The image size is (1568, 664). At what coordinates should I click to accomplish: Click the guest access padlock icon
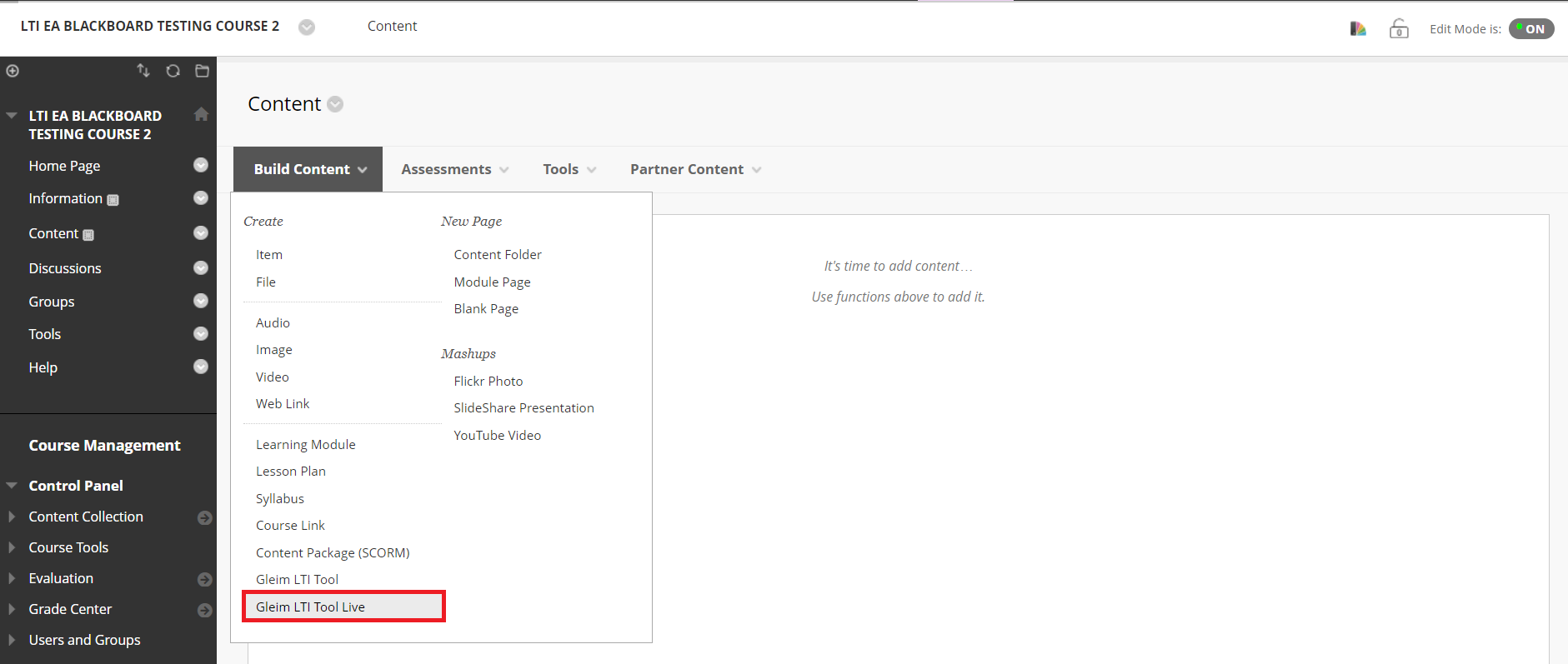tap(1399, 29)
